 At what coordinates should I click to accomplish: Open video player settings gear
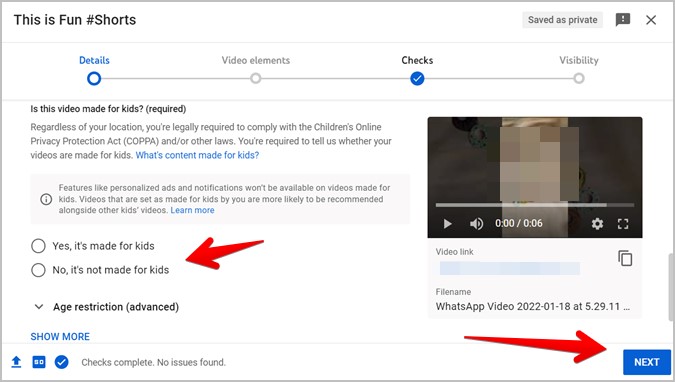[x=597, y=224]
